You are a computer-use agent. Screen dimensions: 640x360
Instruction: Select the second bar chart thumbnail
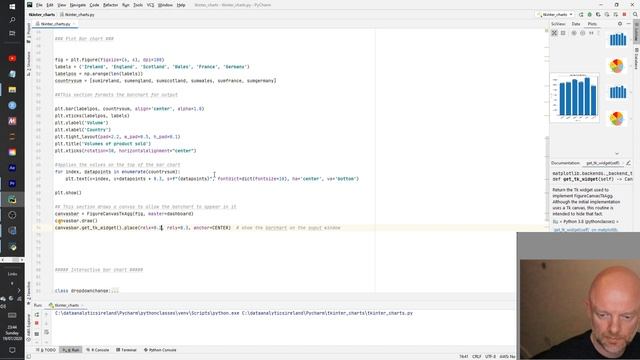pyautogui.click(x=618, y=92)
